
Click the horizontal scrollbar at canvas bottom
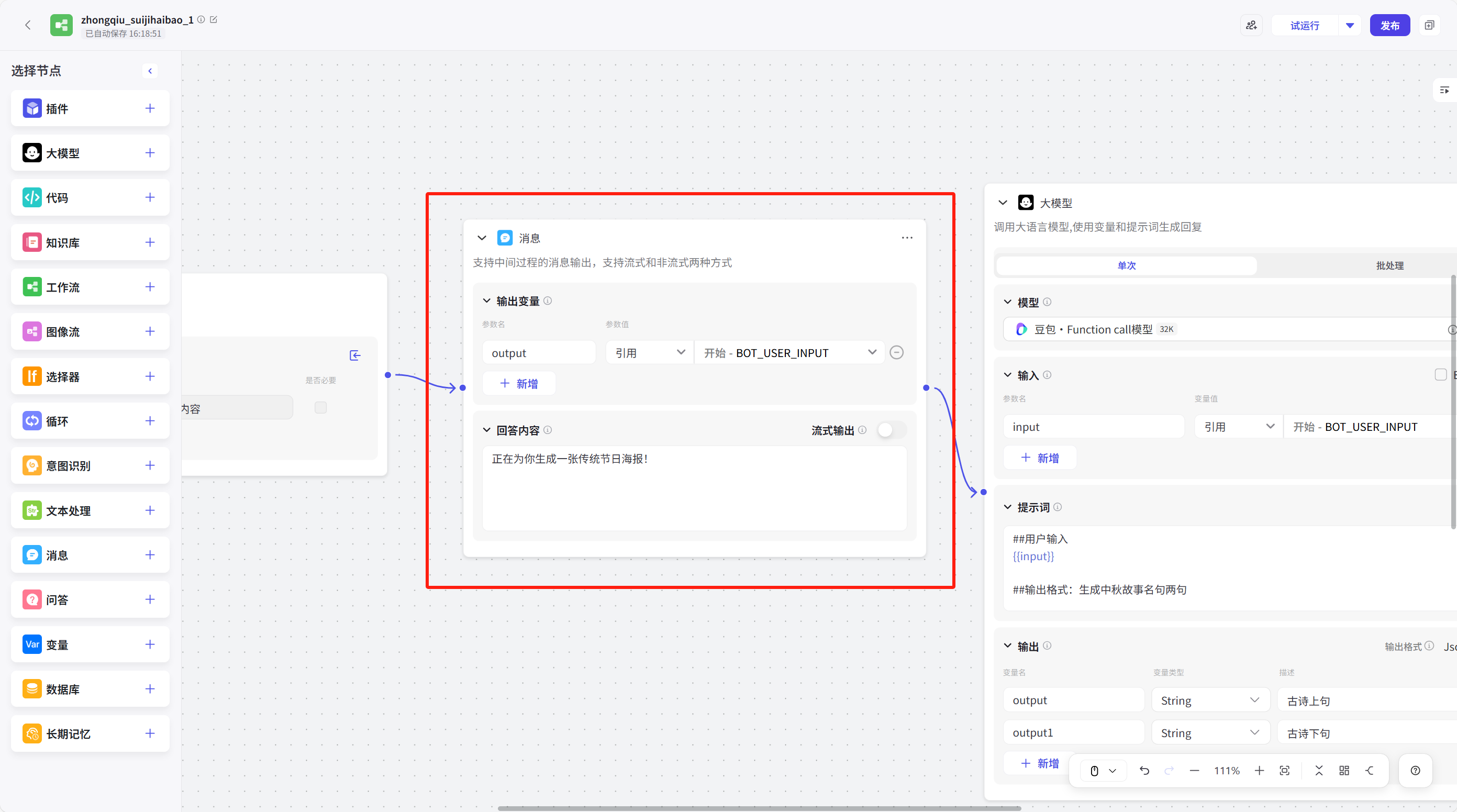(x=759, y=808)
